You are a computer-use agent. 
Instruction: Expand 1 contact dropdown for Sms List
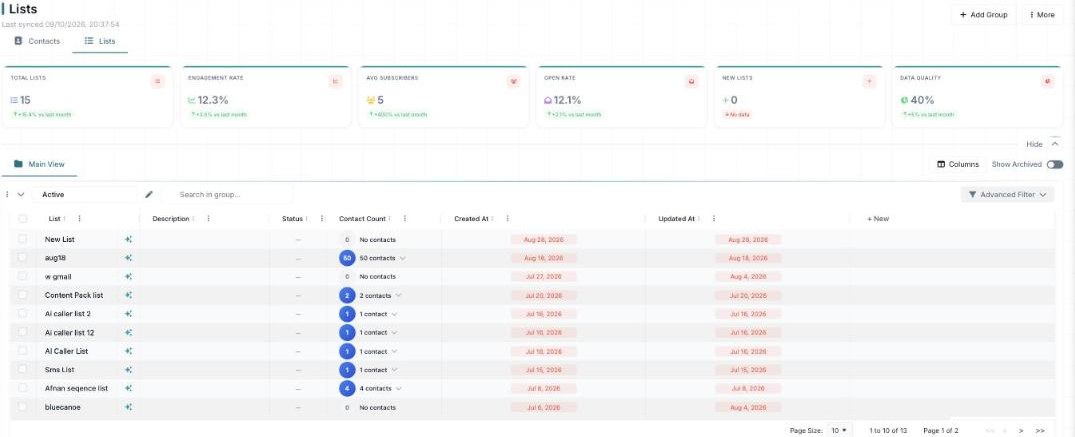(395, 370)
